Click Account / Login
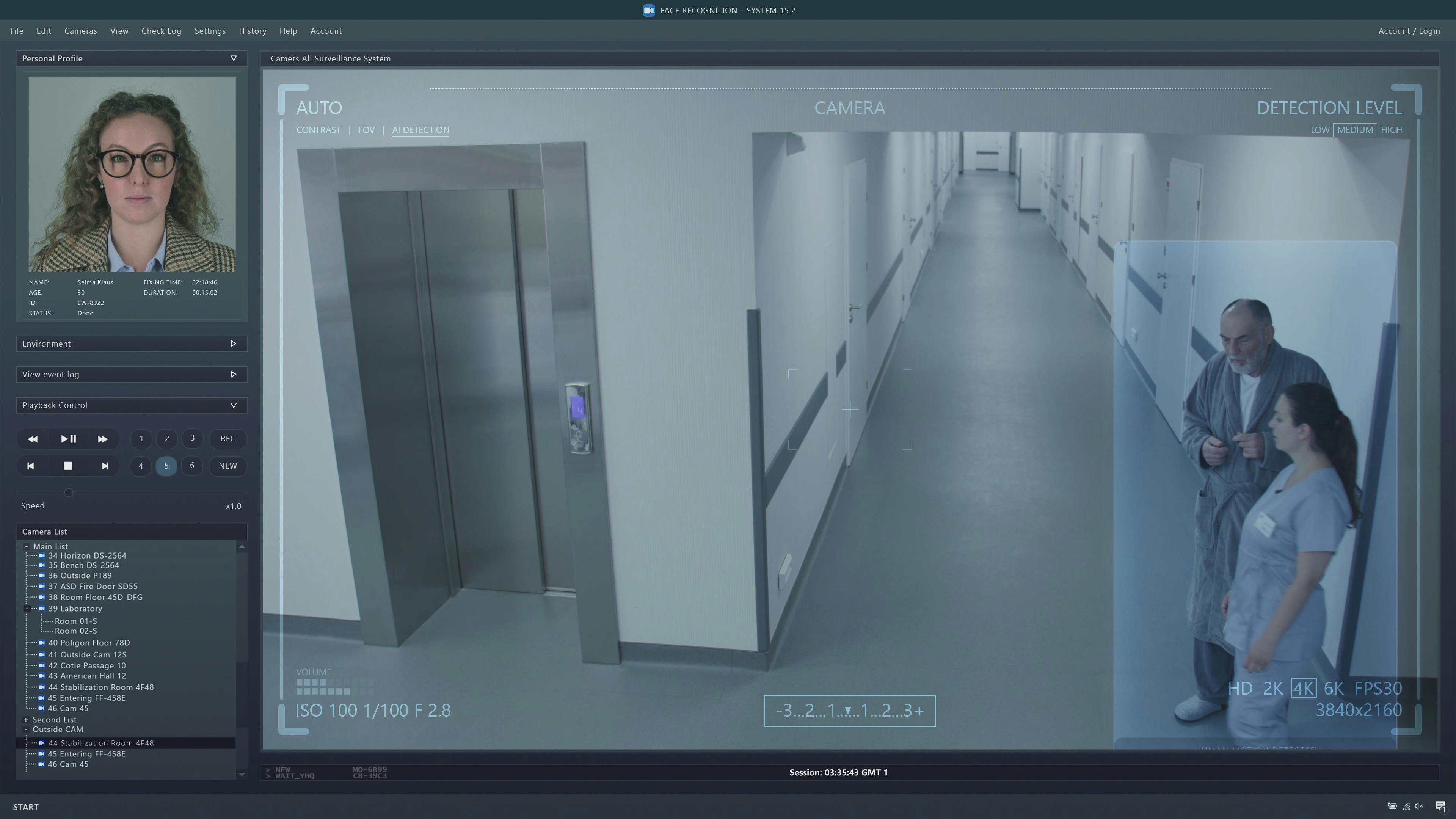The height and width of the screenshot is (819, 1456). 1409,31
